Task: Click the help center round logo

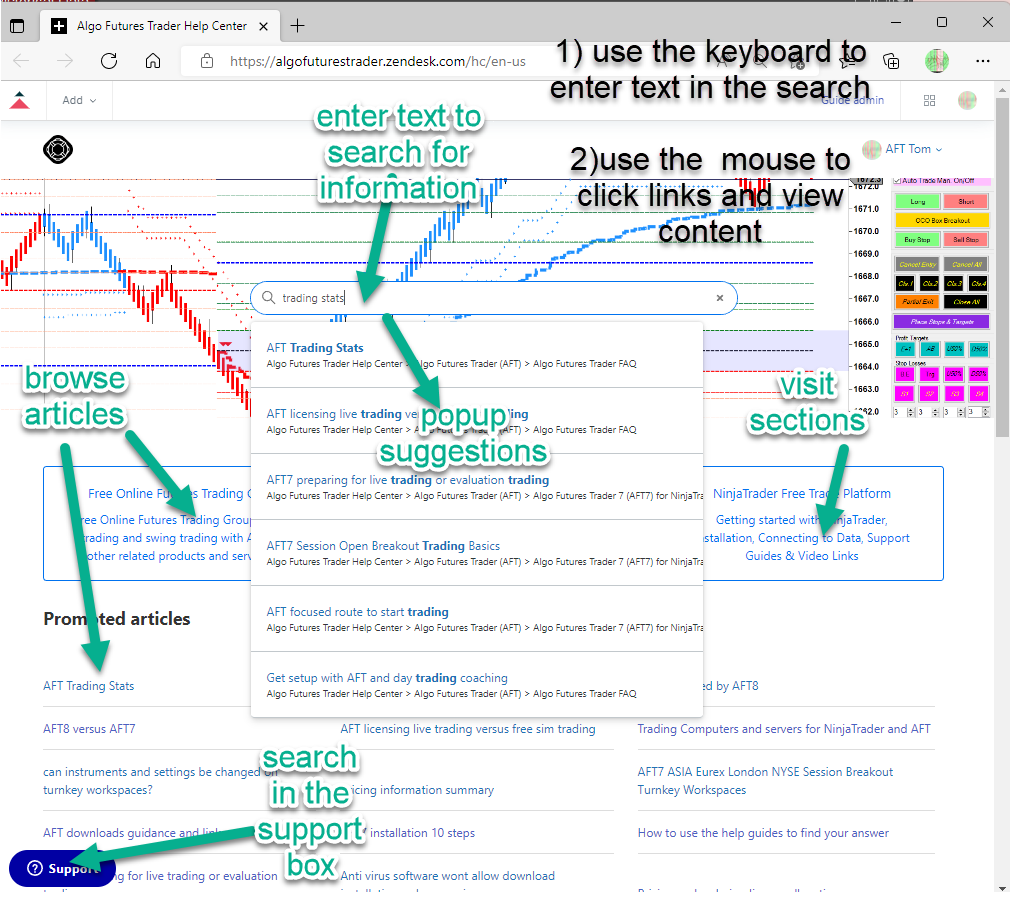Action: point(58,149)
